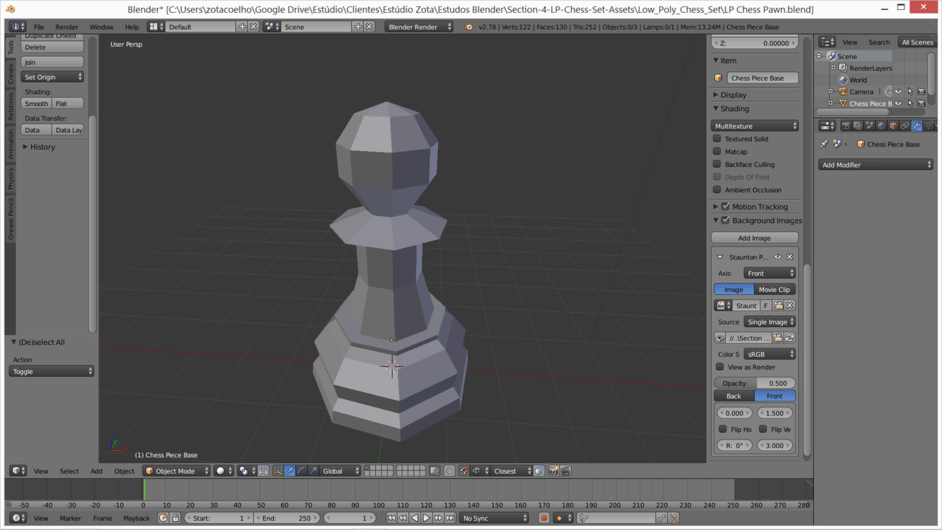The height and width of the screenshot is (530, 942).
Task: Open the Object Mode dropdown
Action: (x=176, y=471)
